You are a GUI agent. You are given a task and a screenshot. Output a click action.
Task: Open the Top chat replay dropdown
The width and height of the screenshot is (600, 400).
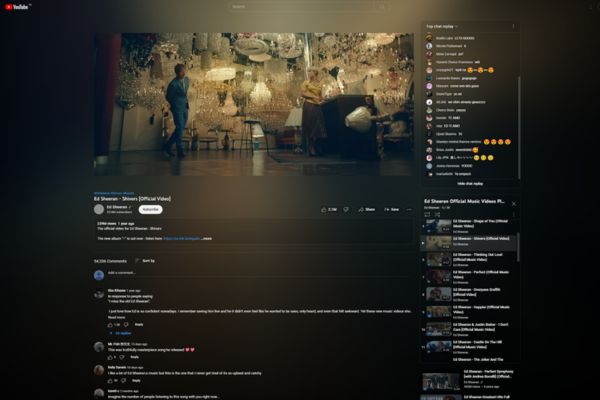[x=442, y=26]
